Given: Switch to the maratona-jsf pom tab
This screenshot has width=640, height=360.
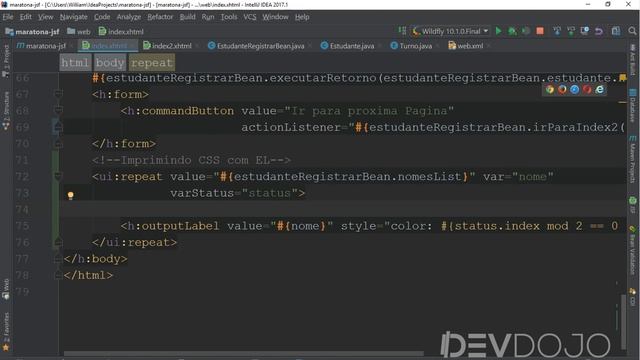Looking at the screenshot, I should pos(45,46).
